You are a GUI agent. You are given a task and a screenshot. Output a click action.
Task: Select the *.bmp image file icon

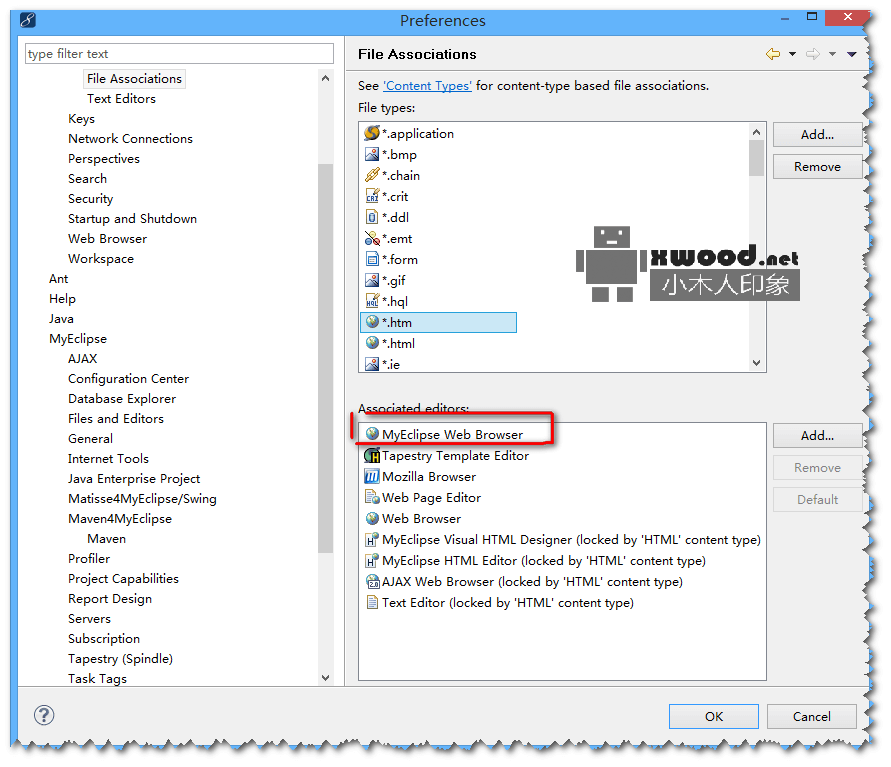coord(372,155)
